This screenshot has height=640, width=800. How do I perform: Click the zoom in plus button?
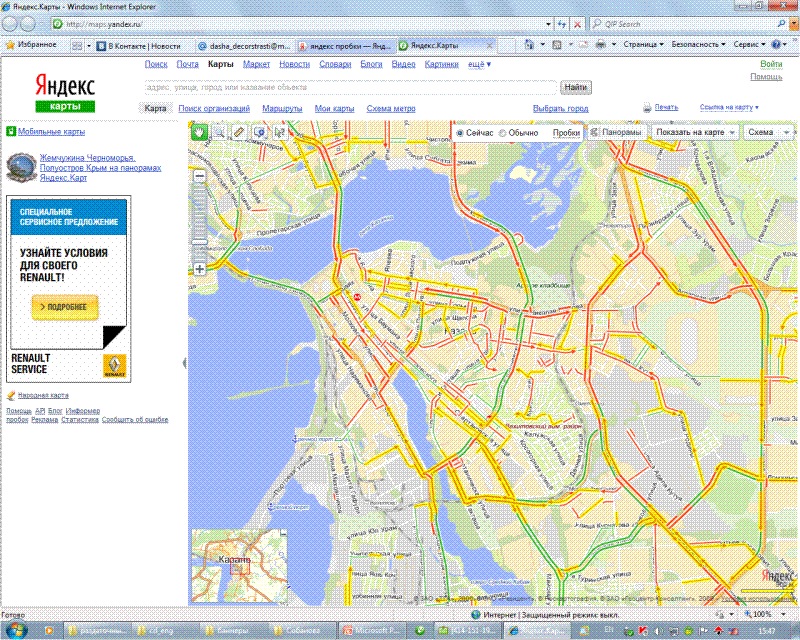pyautogui.click(x=200, y=269)
